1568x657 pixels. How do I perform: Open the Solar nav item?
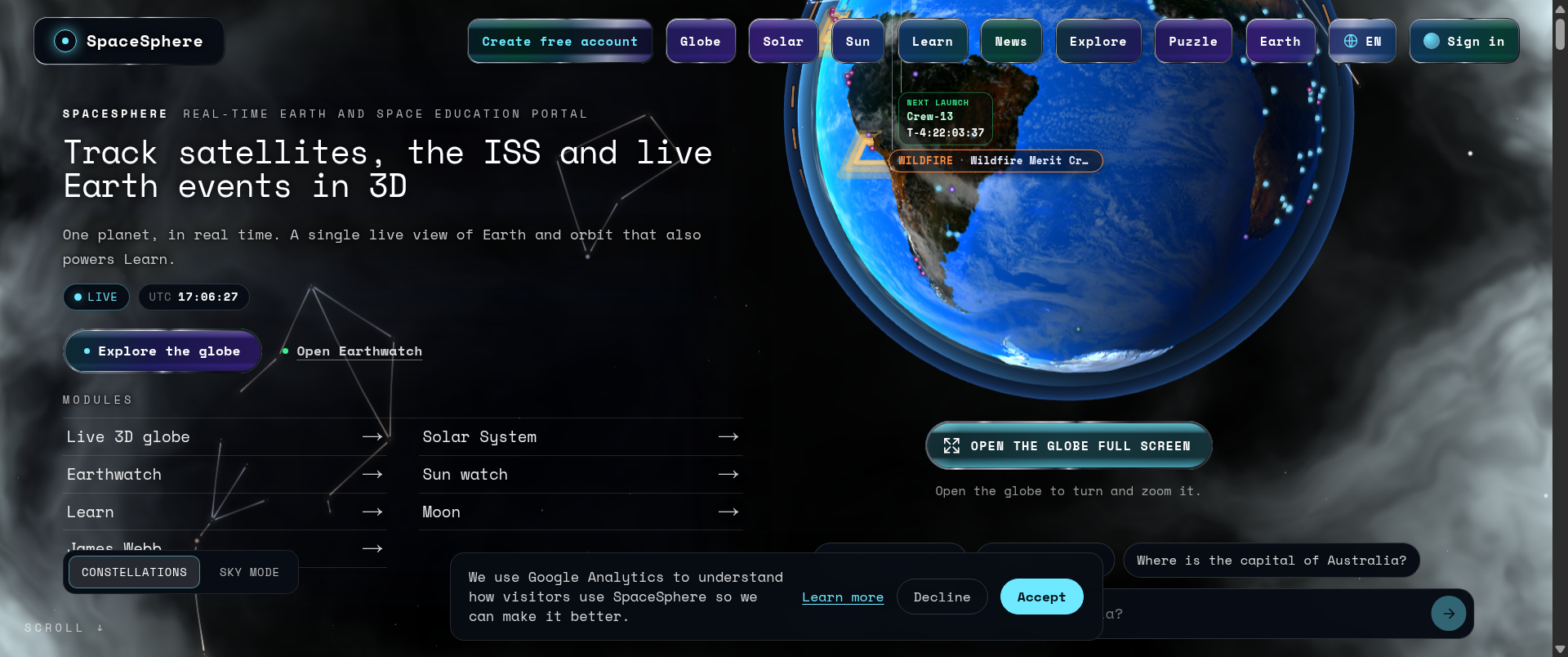(x=783, y=41)
